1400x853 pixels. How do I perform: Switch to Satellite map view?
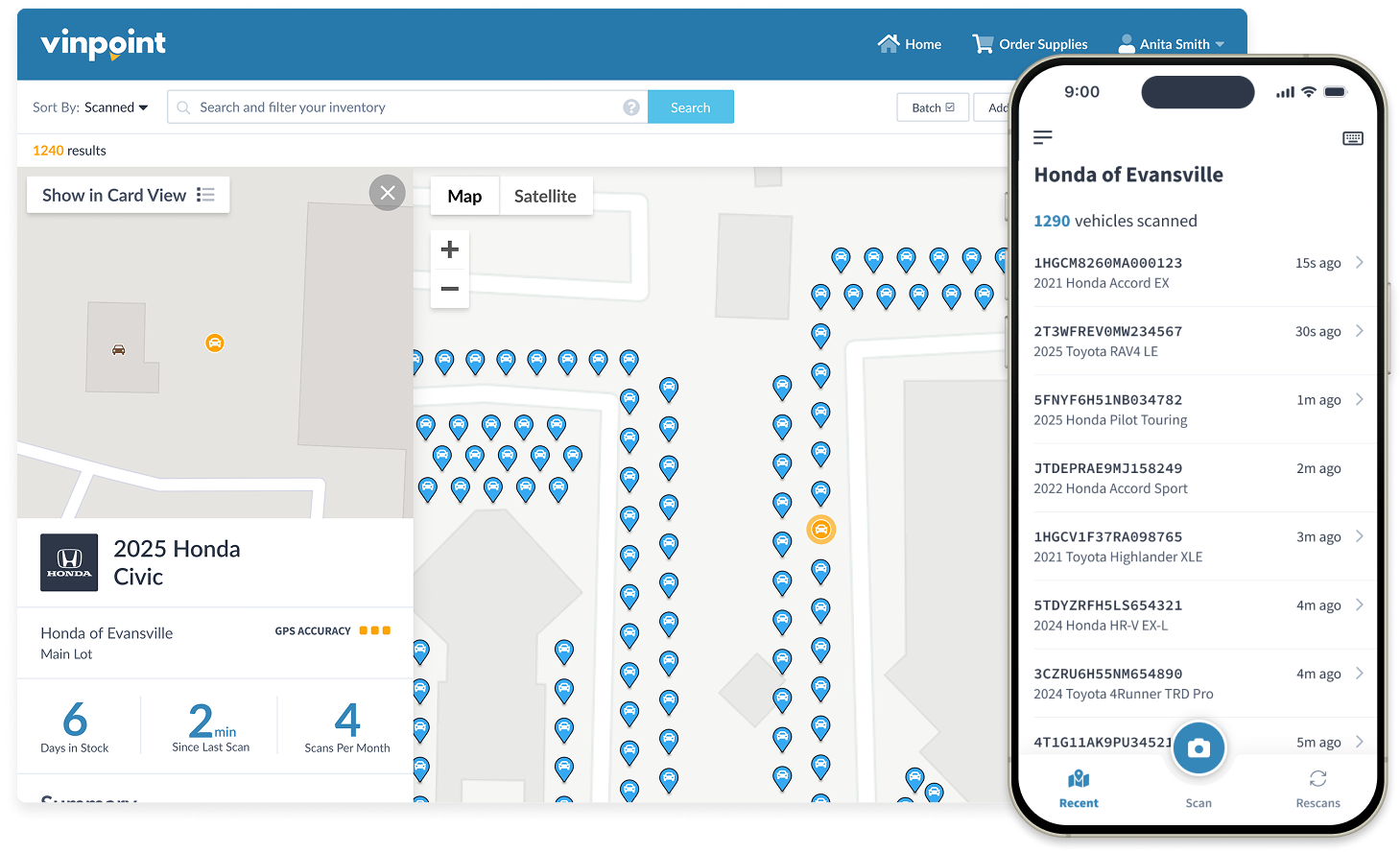[545, 196]
